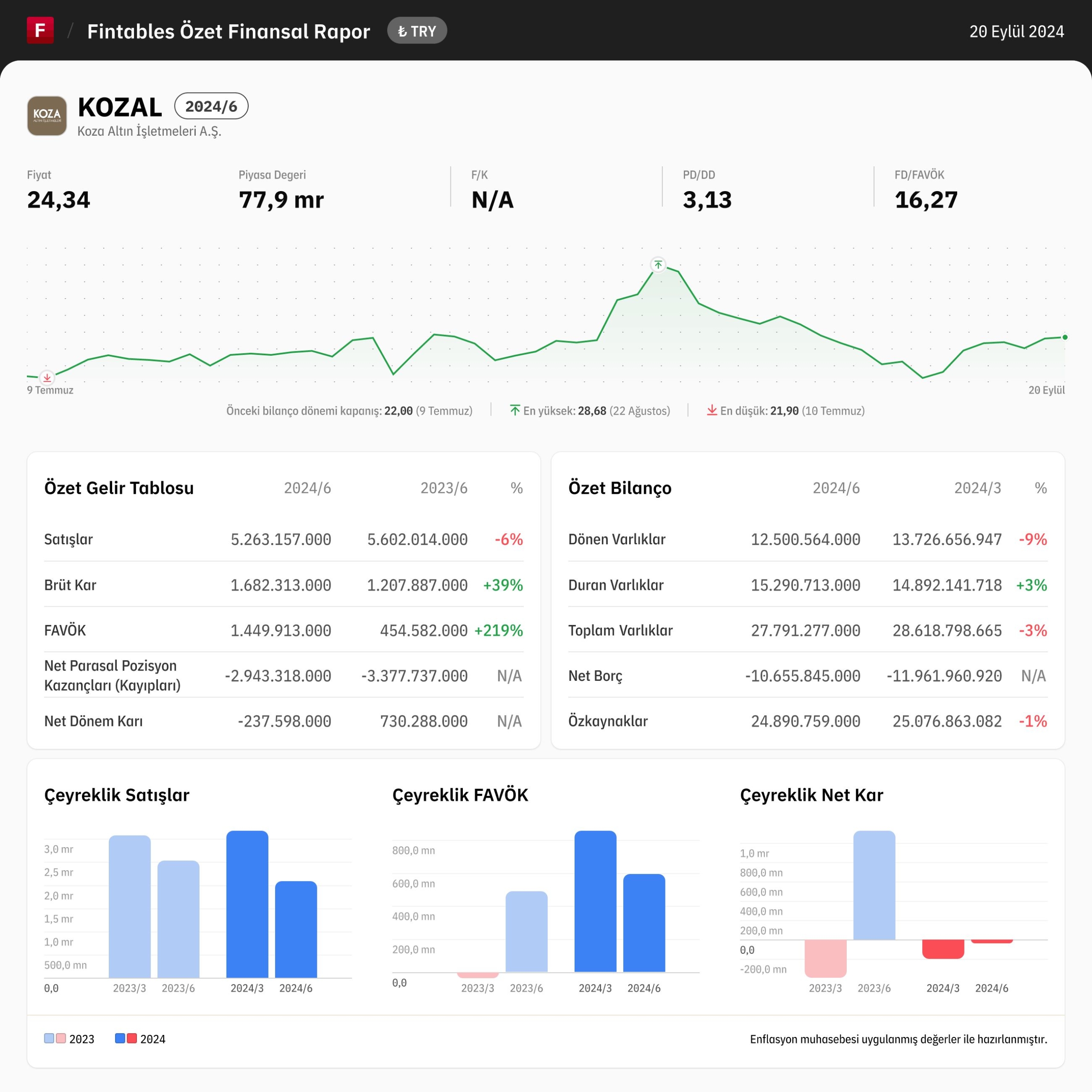Click the highest price marker on chart
The height and width of the screenshot is (1092, 1092).
pos(658,264)
